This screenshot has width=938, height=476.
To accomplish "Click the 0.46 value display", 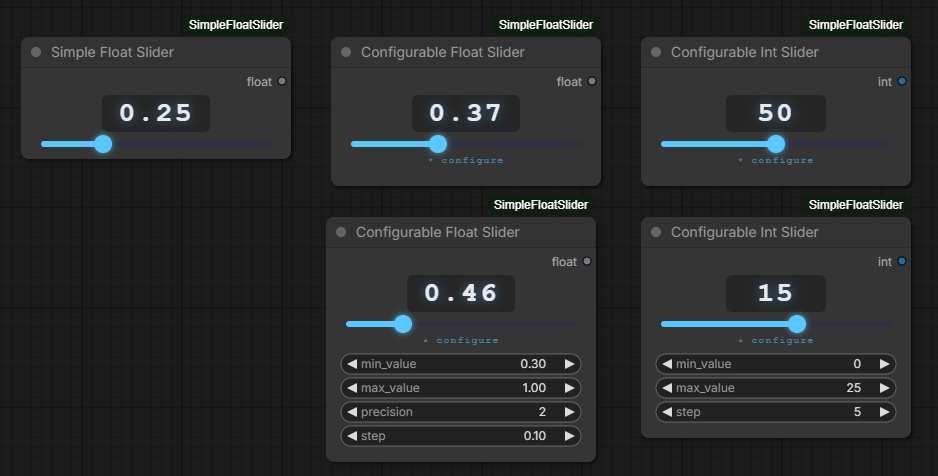I will click(x=461, y=293).
